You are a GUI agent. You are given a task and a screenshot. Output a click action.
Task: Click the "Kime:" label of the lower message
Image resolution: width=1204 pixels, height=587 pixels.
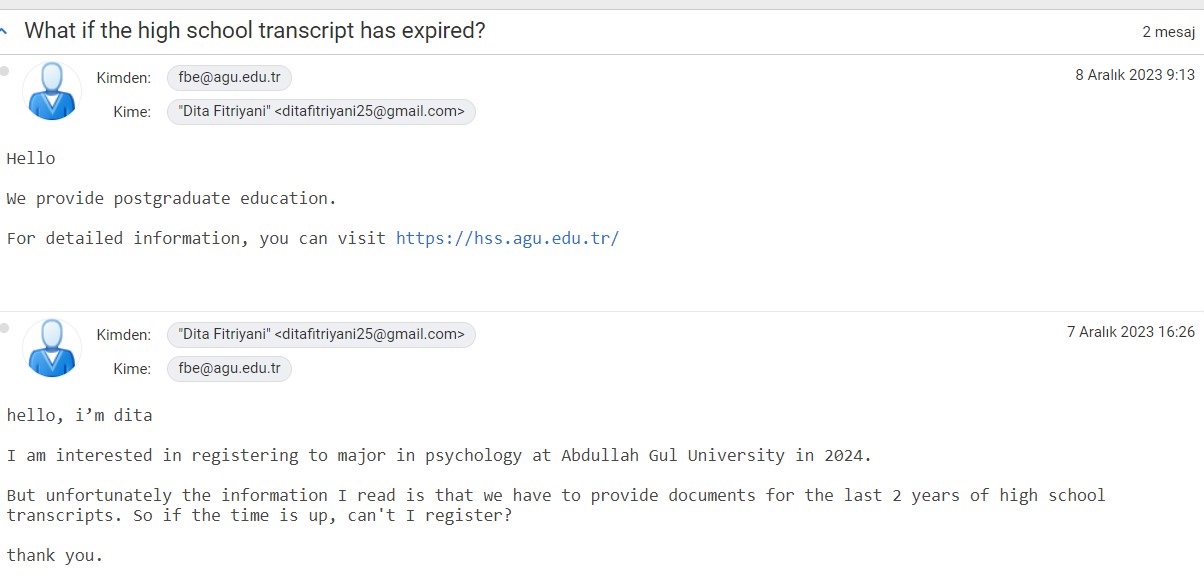coord(132,369)
